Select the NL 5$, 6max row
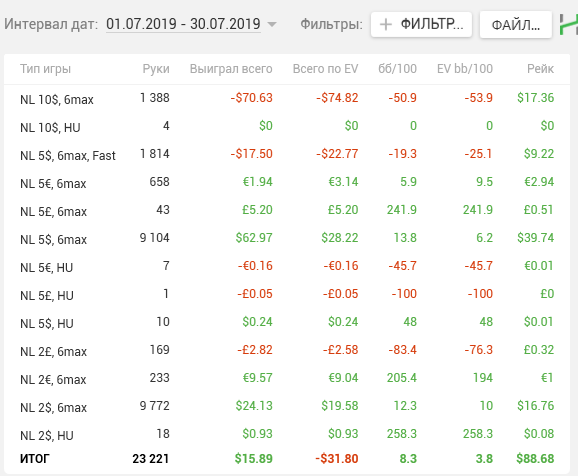 287,239
